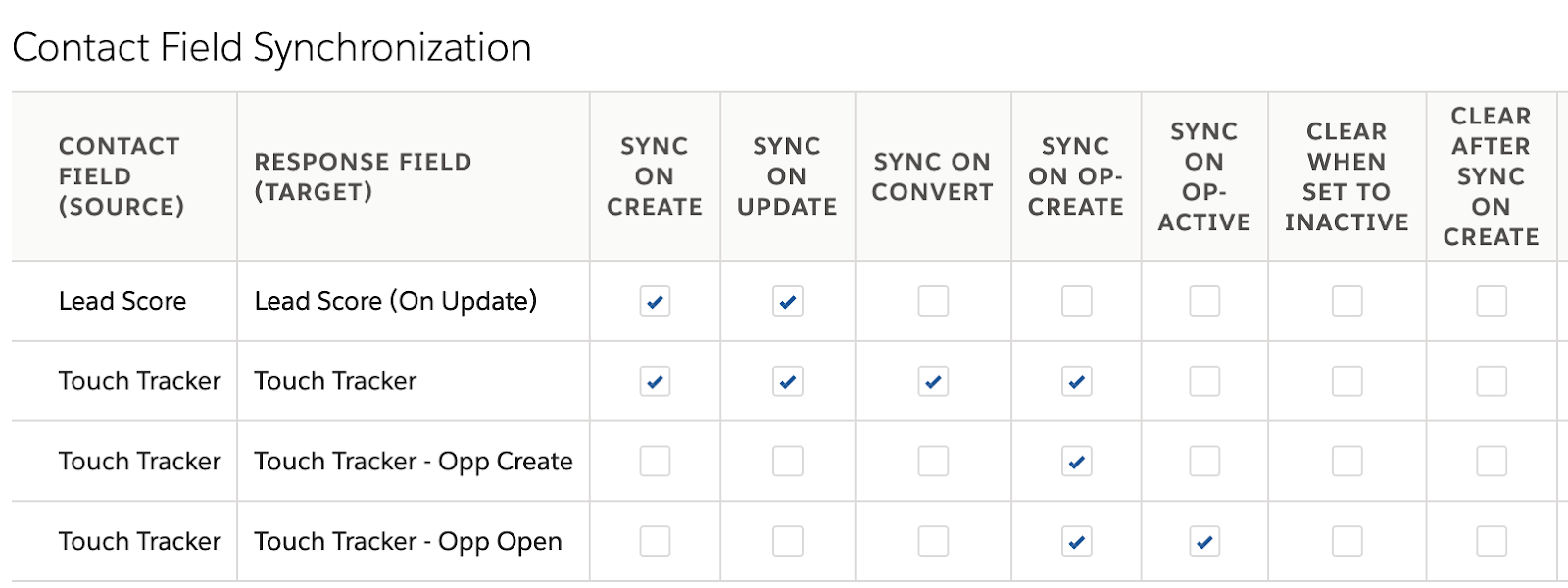Uncheck Sync On Update for Lead Score

(x=787, y=301)
